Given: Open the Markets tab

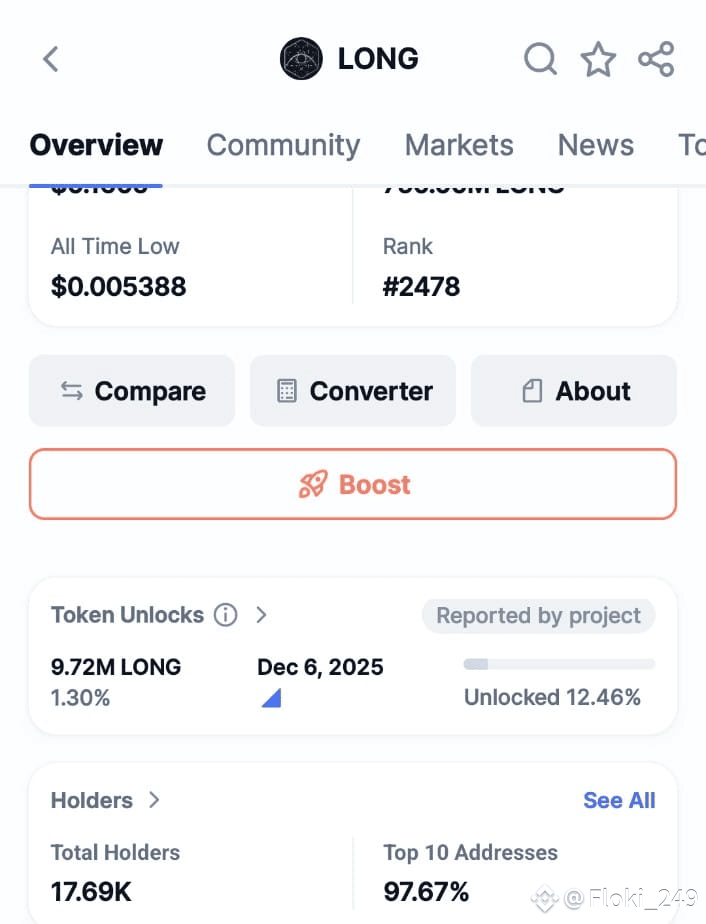Looking at the screenshot, I should [459, 145].
